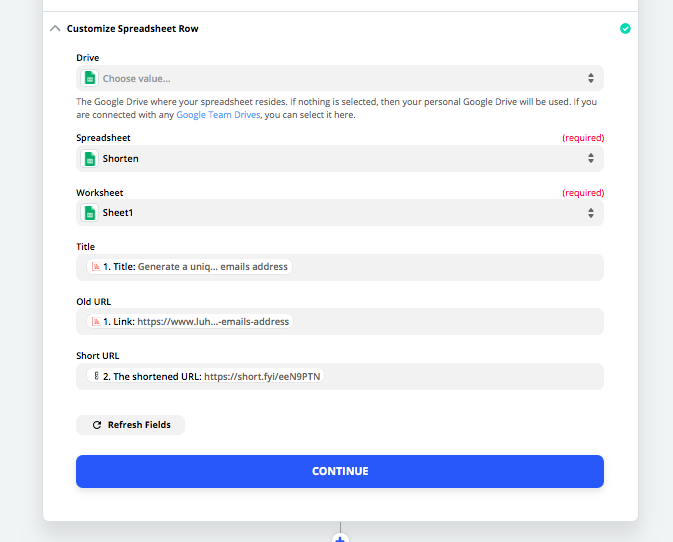Click the refresh arrow icon

97,425
